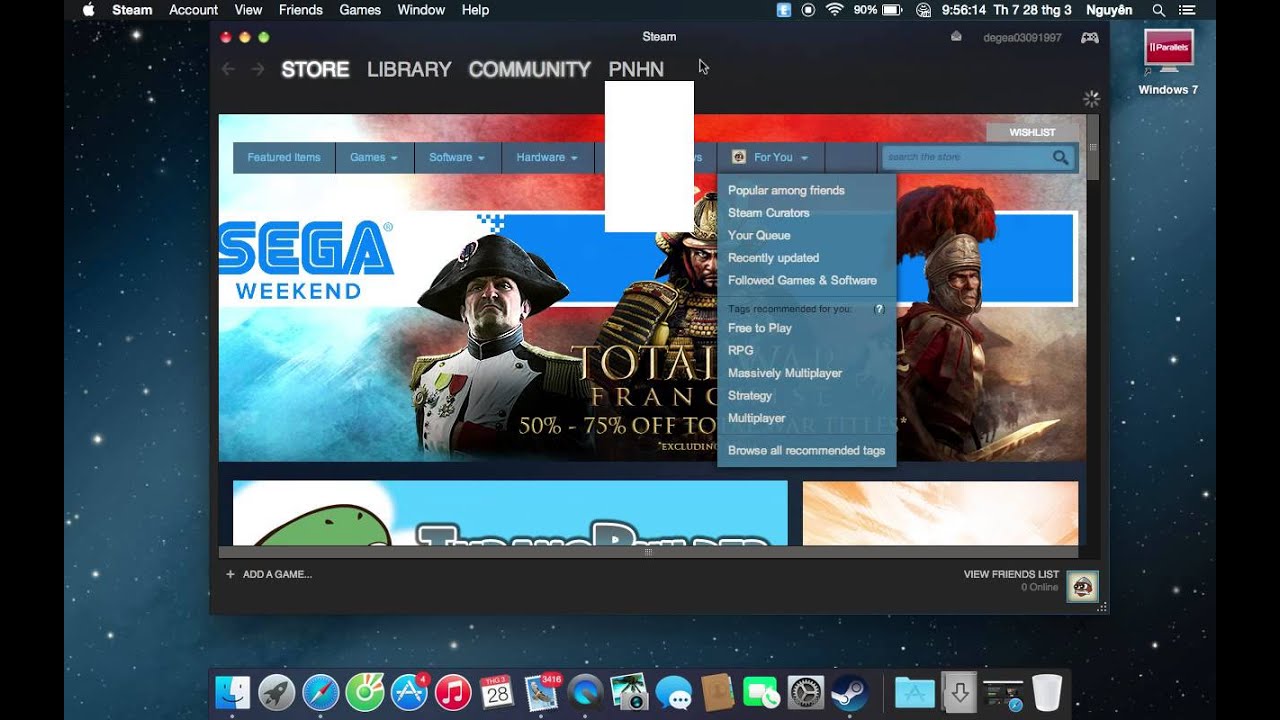Open the Games menu in the menu bar
This screenshot has height=720, width=1280.
[x=360, y=10]
